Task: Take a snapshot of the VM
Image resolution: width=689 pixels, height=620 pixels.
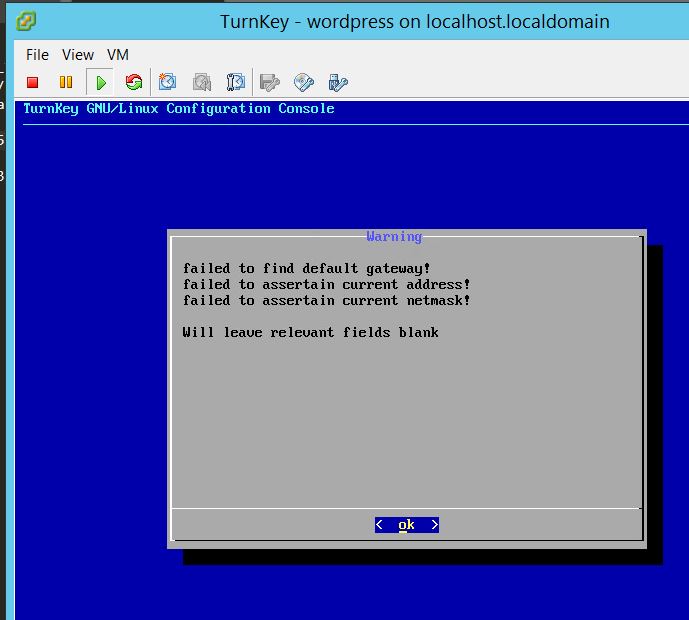Action: (x=169, y=83)
